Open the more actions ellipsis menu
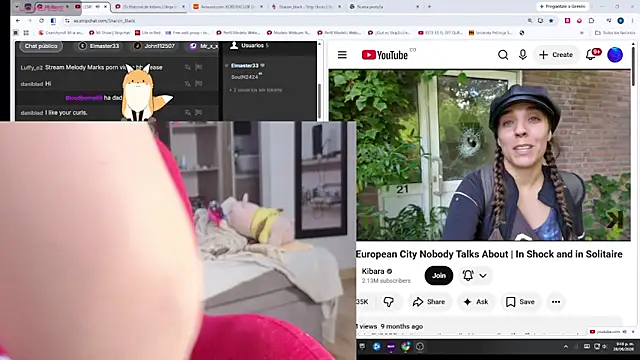 click(556, 302)
